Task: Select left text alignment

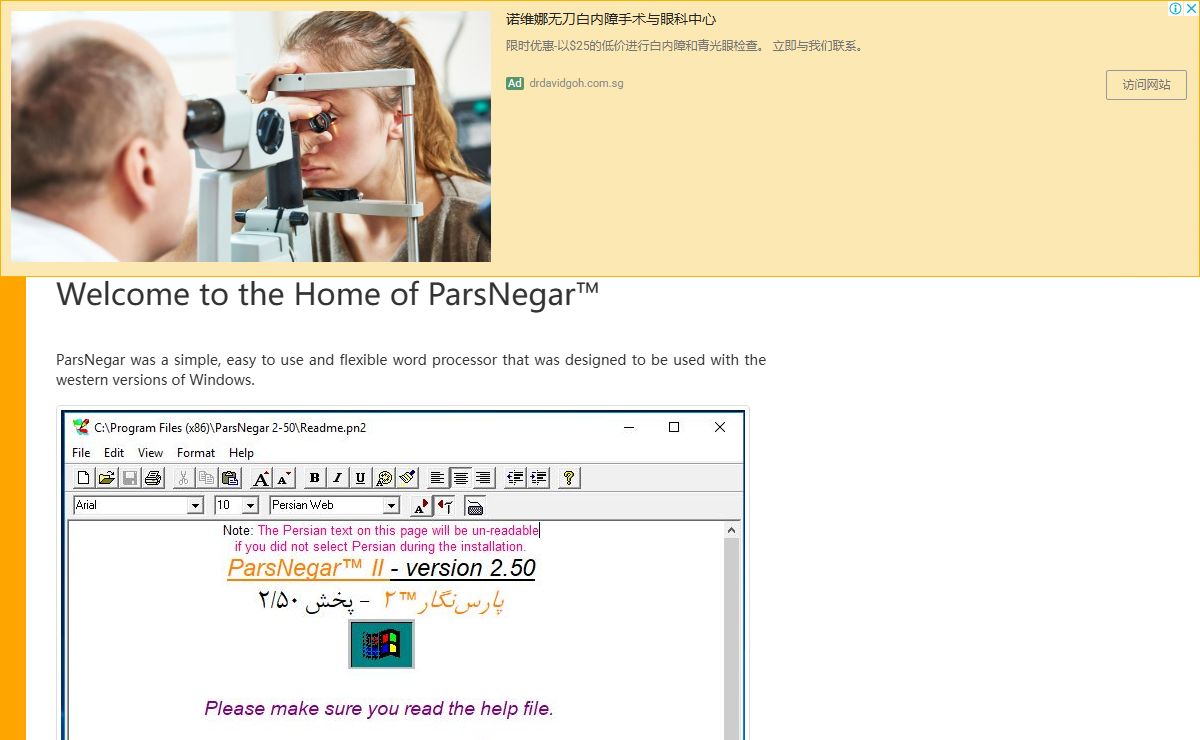Action: 438,478
